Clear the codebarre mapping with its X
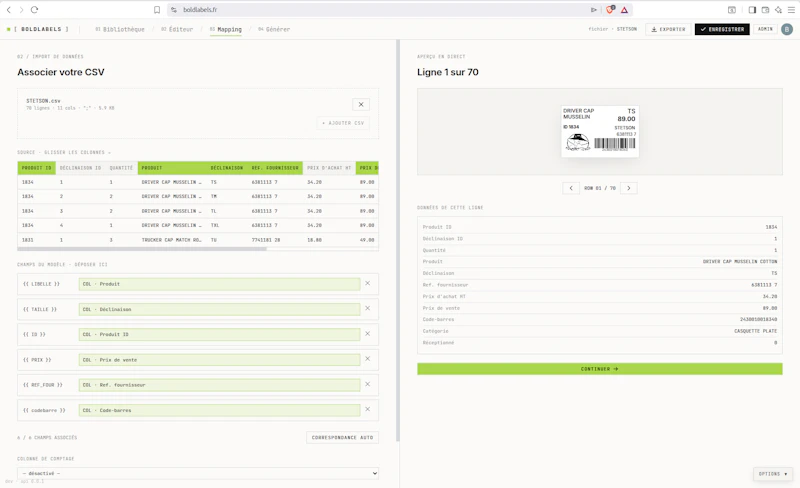The height and width of the screenshot is (488, 800). [x=367, y=409]
